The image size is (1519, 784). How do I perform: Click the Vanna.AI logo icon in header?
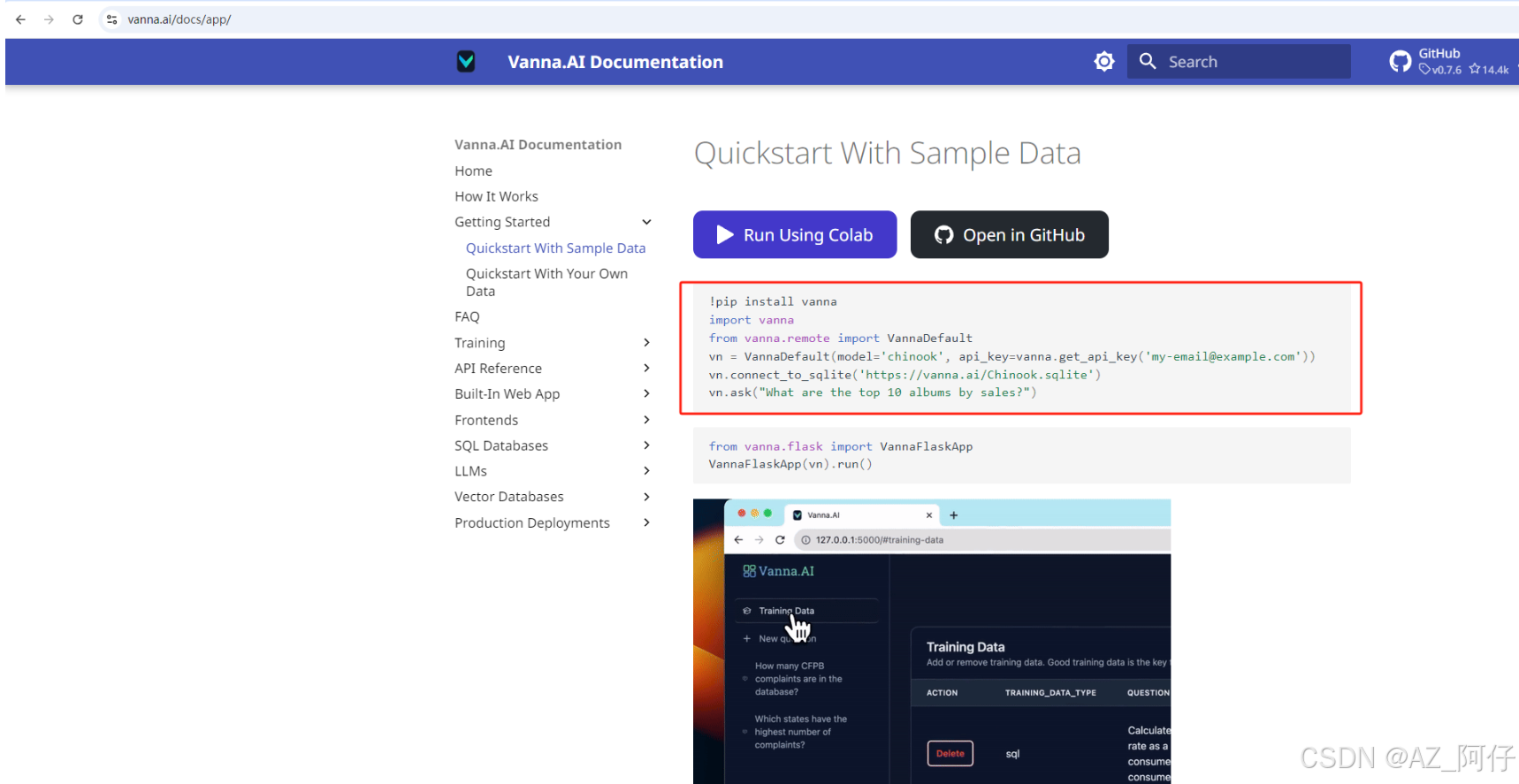pos(466,61)
